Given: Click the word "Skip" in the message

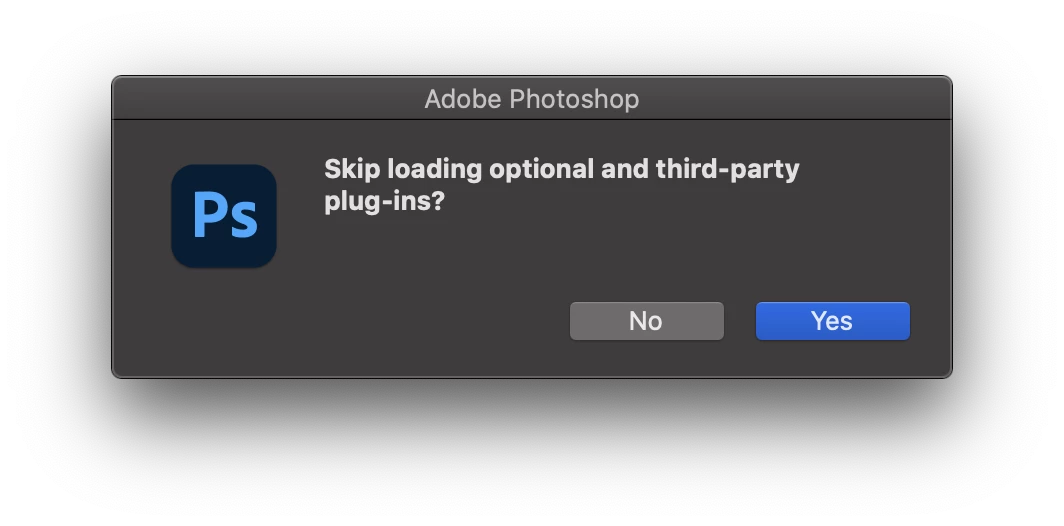Looking at the screenshot, I should coord(351,169).
